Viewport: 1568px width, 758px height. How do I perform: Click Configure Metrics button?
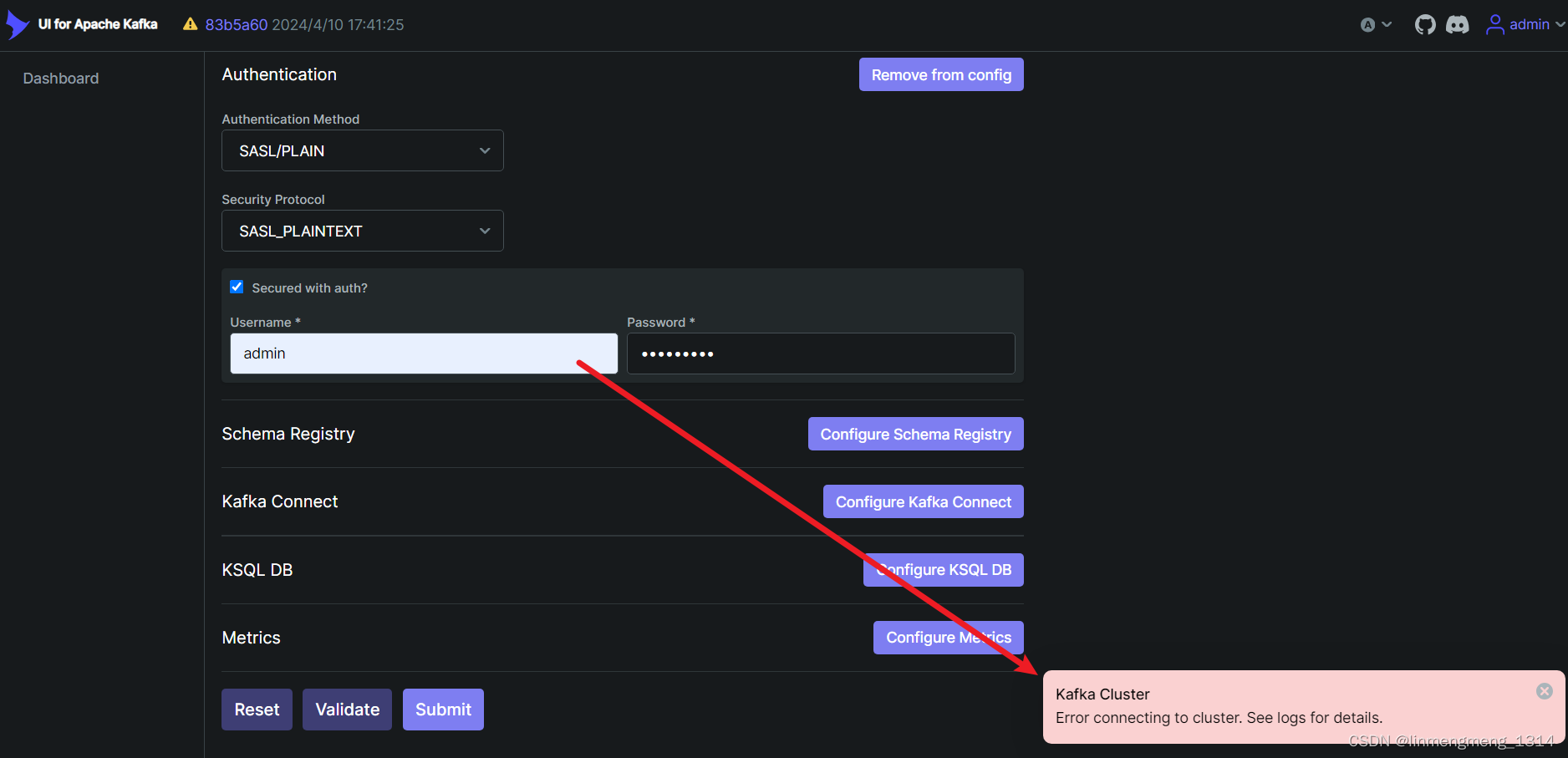click(949, 638)
